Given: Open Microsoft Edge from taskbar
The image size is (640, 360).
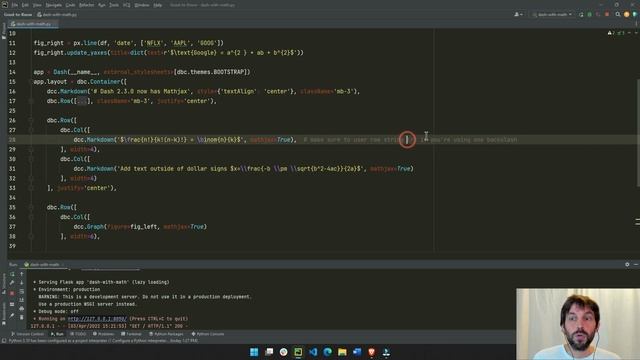Looking at the screenshot, I should pos(328,352).
